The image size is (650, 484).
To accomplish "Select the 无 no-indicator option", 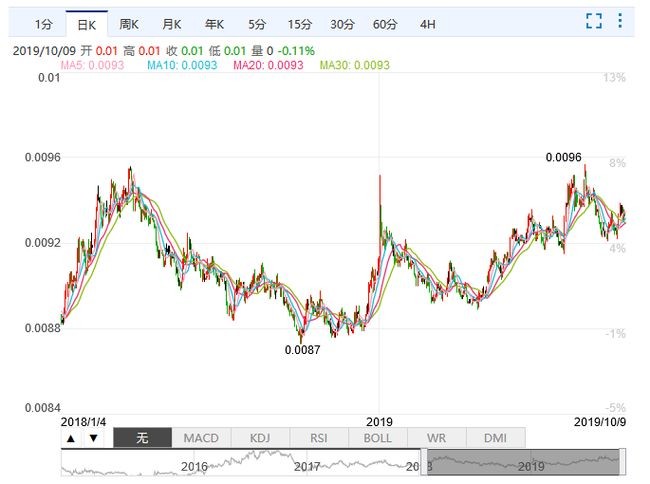I will [142, 438].
